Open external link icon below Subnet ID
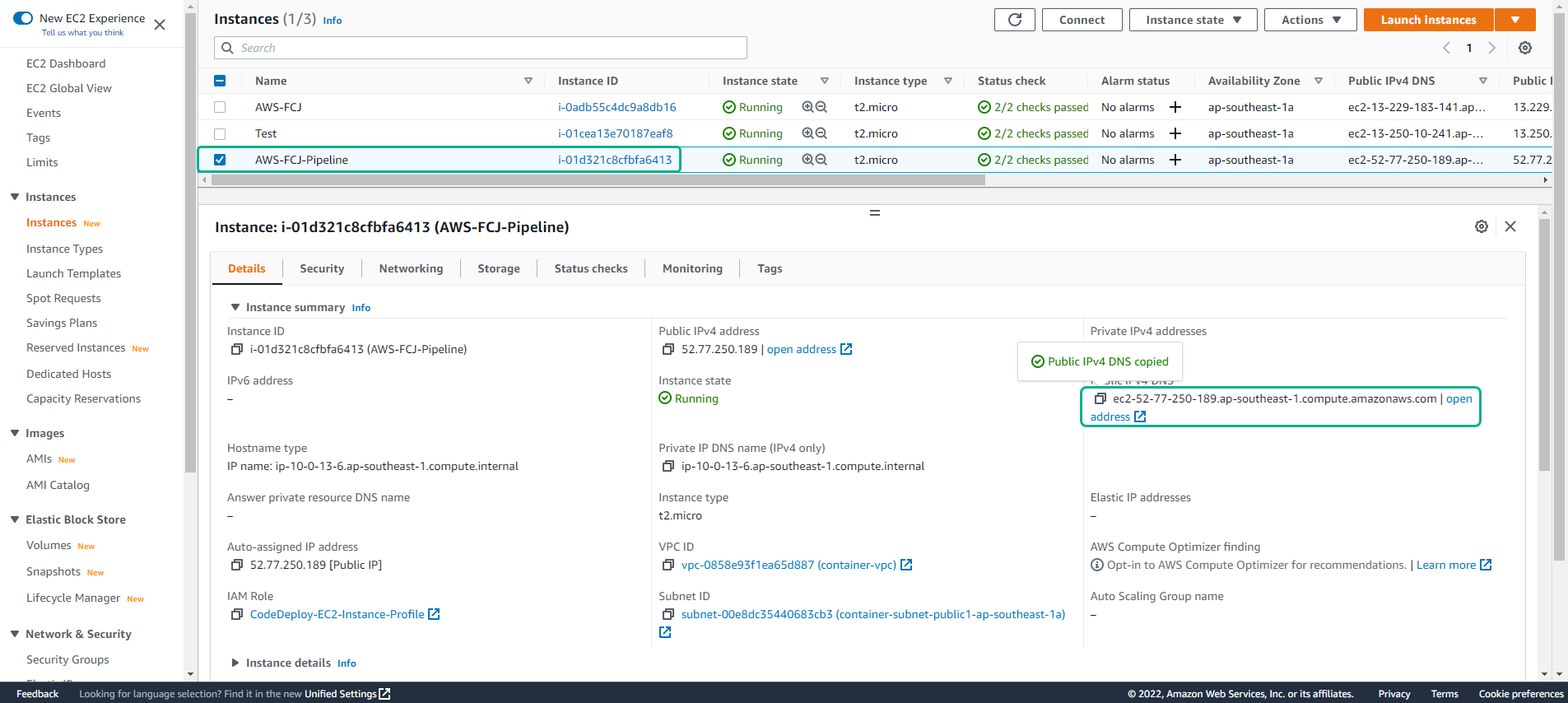1568x703 pixels. coord(665,632)
